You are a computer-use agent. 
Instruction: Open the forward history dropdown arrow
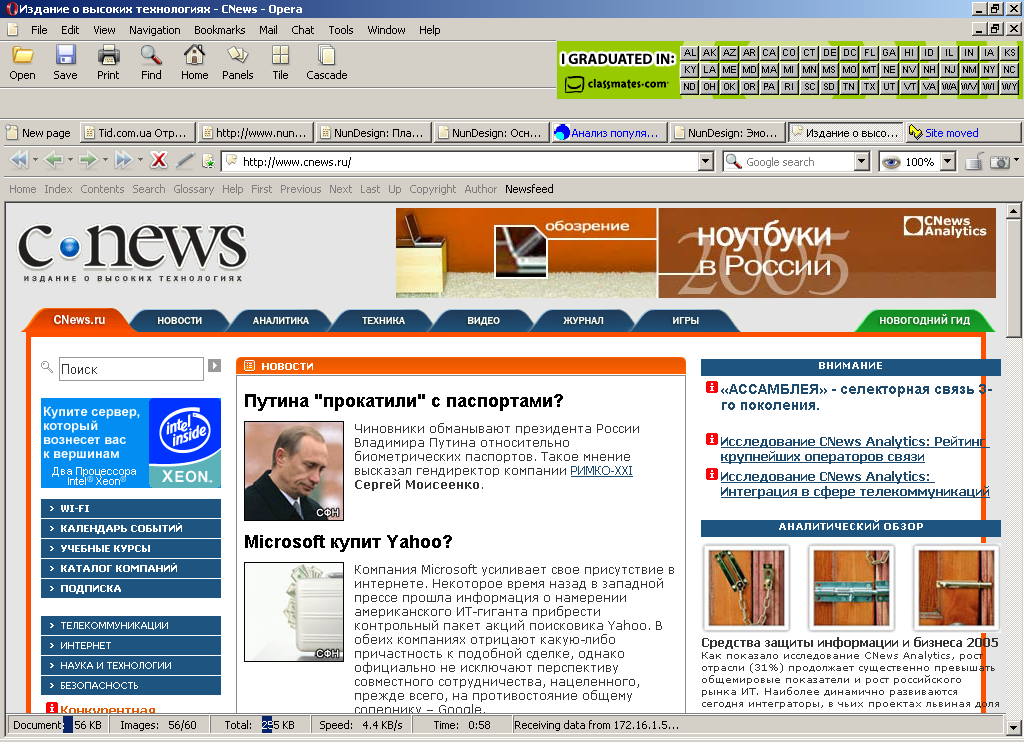pos(105,160)
